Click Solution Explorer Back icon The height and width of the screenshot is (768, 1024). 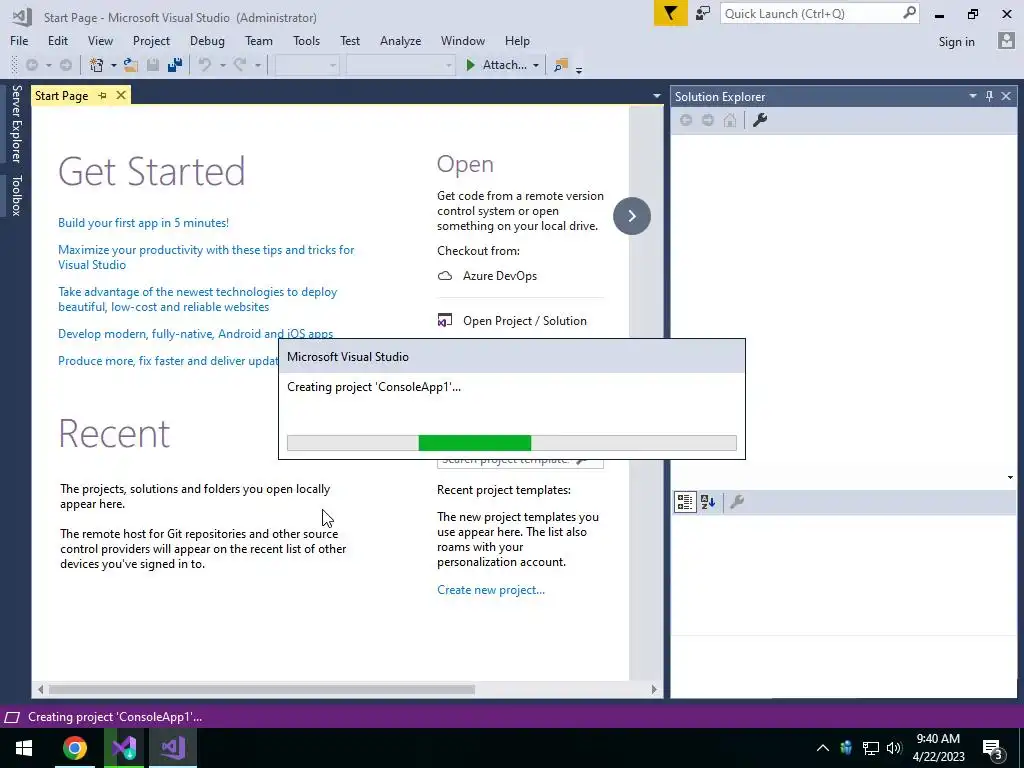[x=686, y=120]
